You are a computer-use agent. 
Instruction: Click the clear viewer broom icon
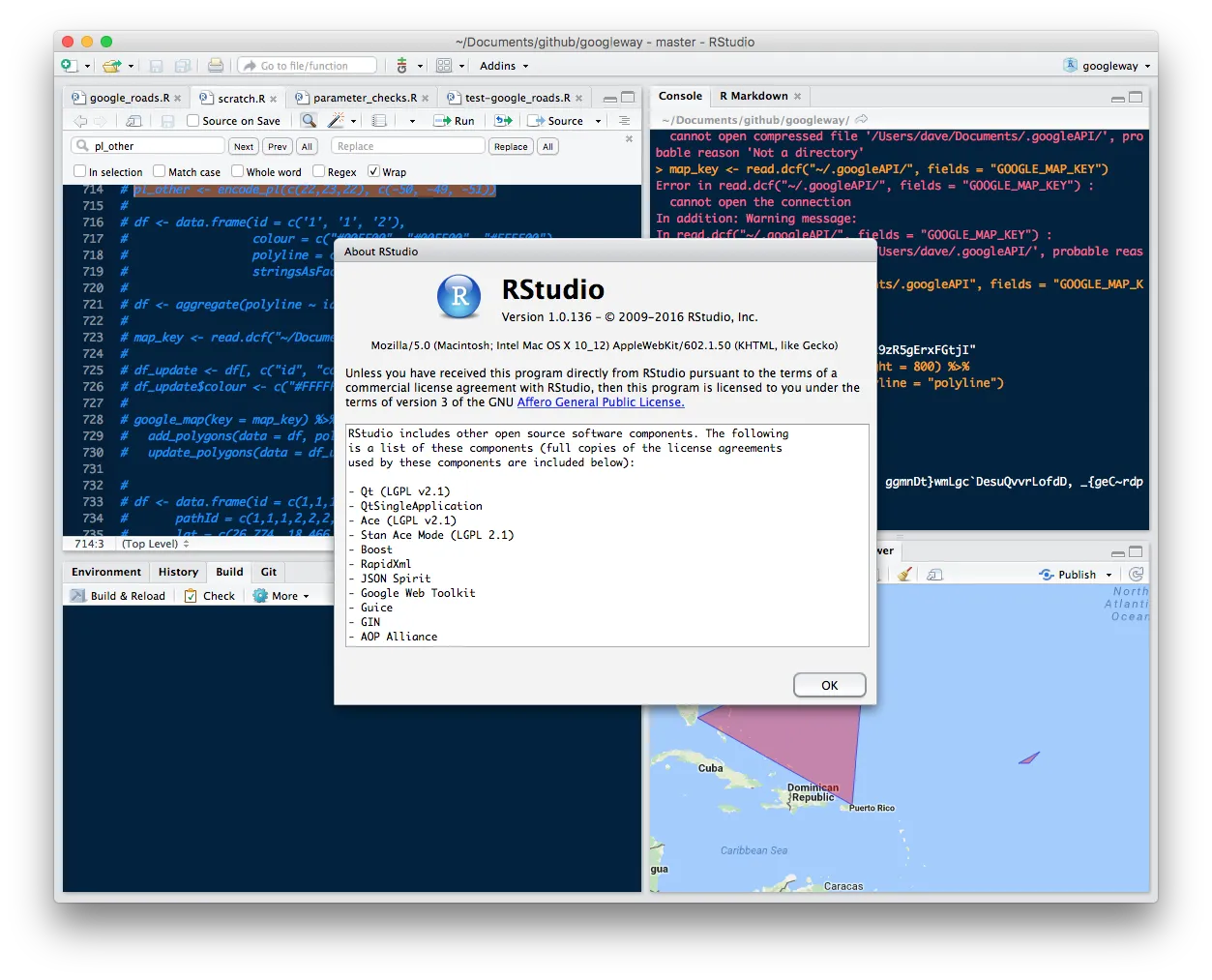pos(904,574)
